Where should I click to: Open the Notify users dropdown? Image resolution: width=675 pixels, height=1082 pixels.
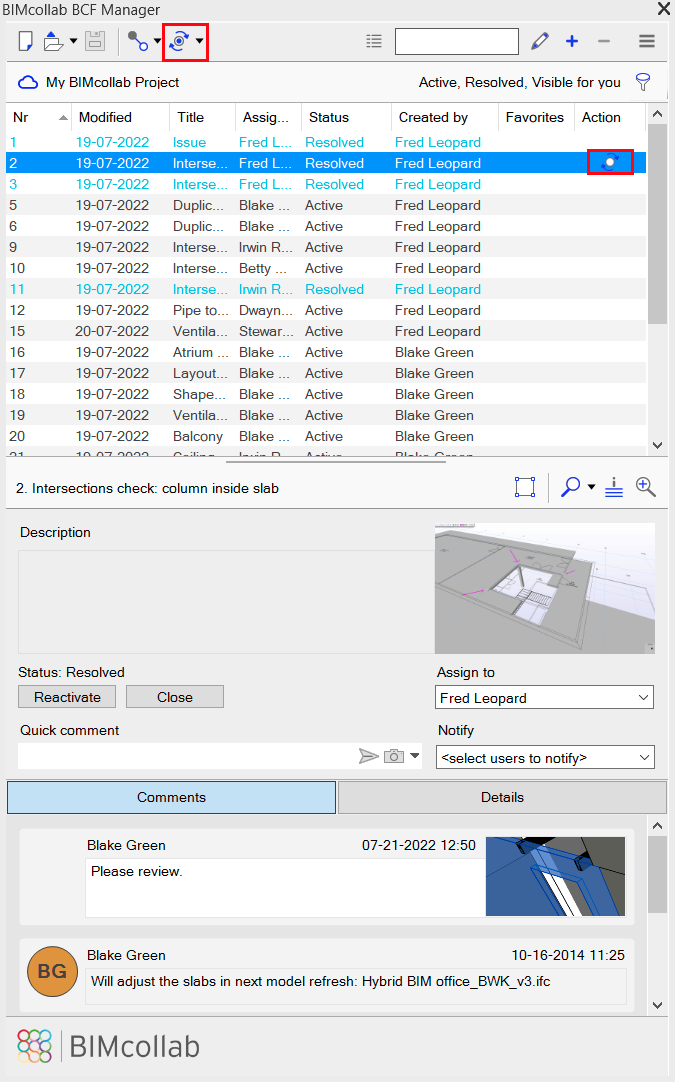545,758
